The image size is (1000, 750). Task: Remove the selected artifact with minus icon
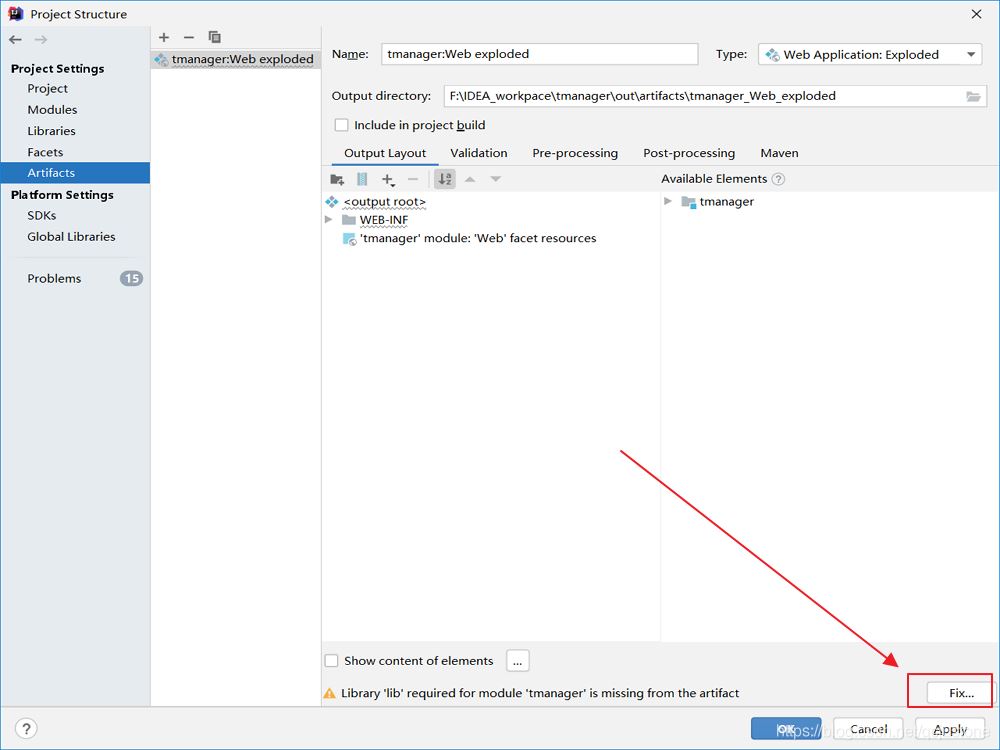pyautogui.click(x=189, y=37)
